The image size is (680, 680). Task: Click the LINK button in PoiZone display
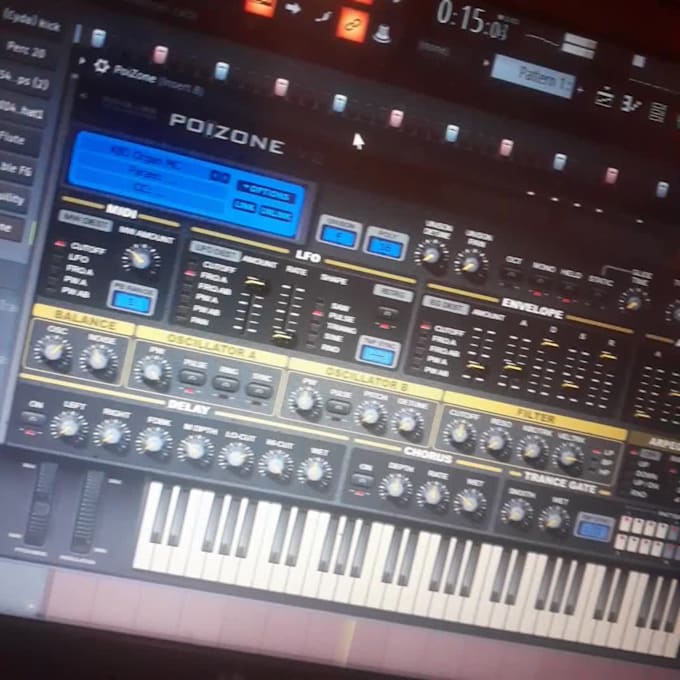[x=244, y=206]
